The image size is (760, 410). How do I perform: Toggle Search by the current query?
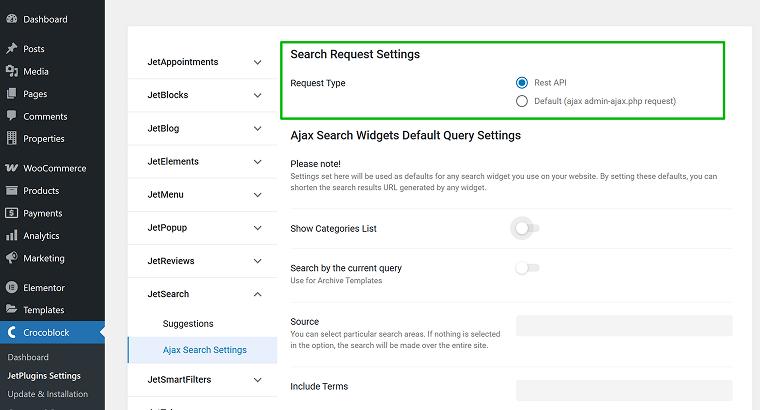click(x=527, y=268)
